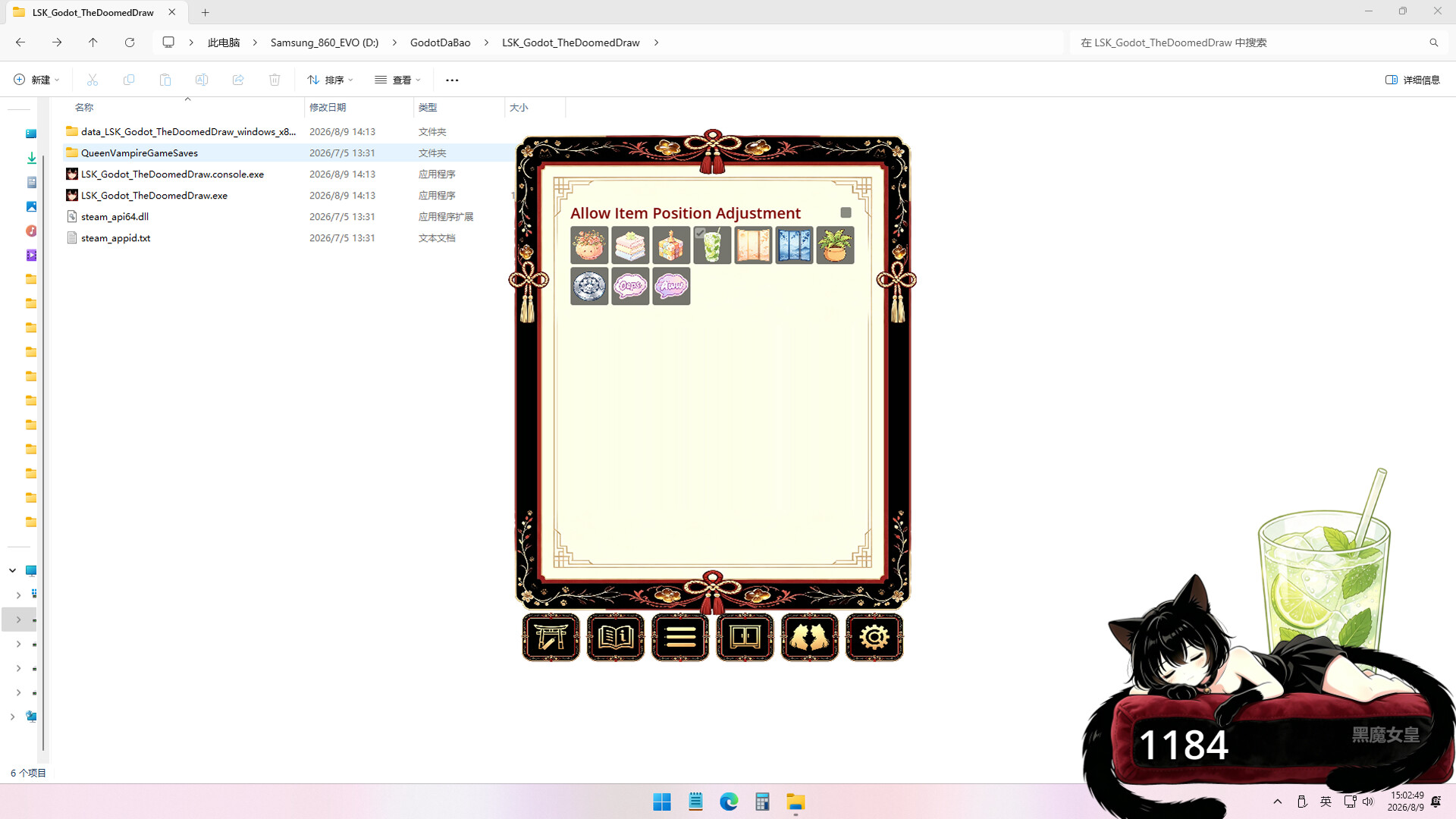Image resolution: width=1456 pixels, height=819 pixels.
Task: Click the GodotDaBao breadcrumb
Action: click(x=440, y=42)
